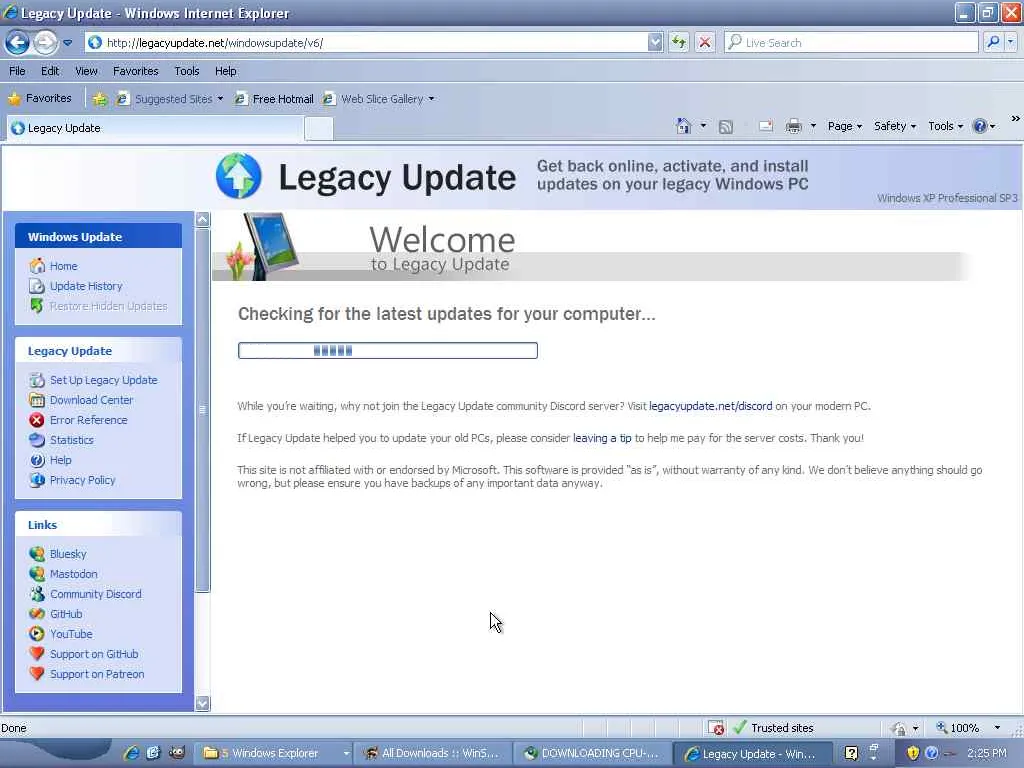Viewport: 1024px width, 768px height.
Task: Click the Home page icon in command bar
Action: coord(684,126)
